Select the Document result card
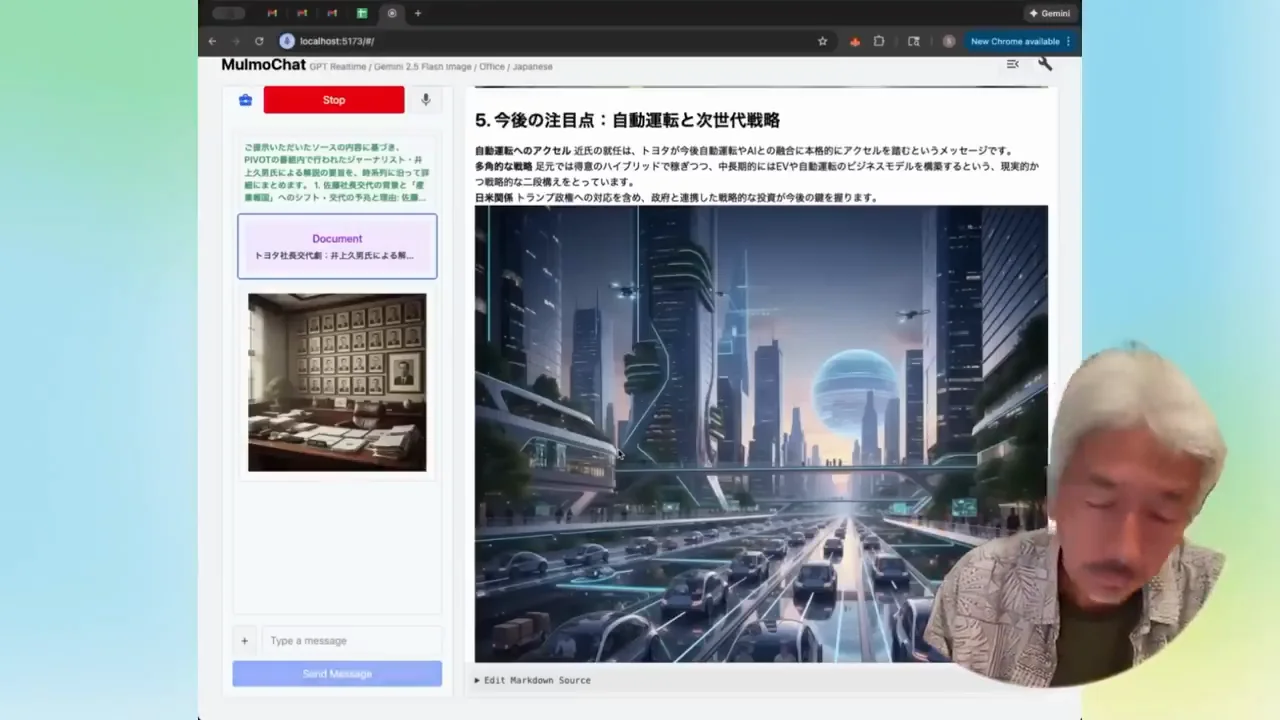This screenshot has height=720, width=1280. 337,246
